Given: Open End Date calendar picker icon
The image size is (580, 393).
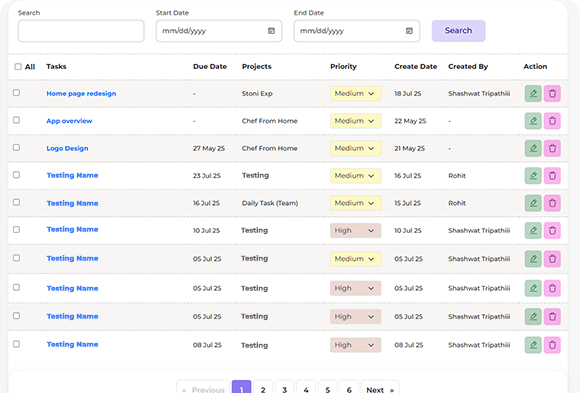Looking at the screenshot, I should 409,31.
